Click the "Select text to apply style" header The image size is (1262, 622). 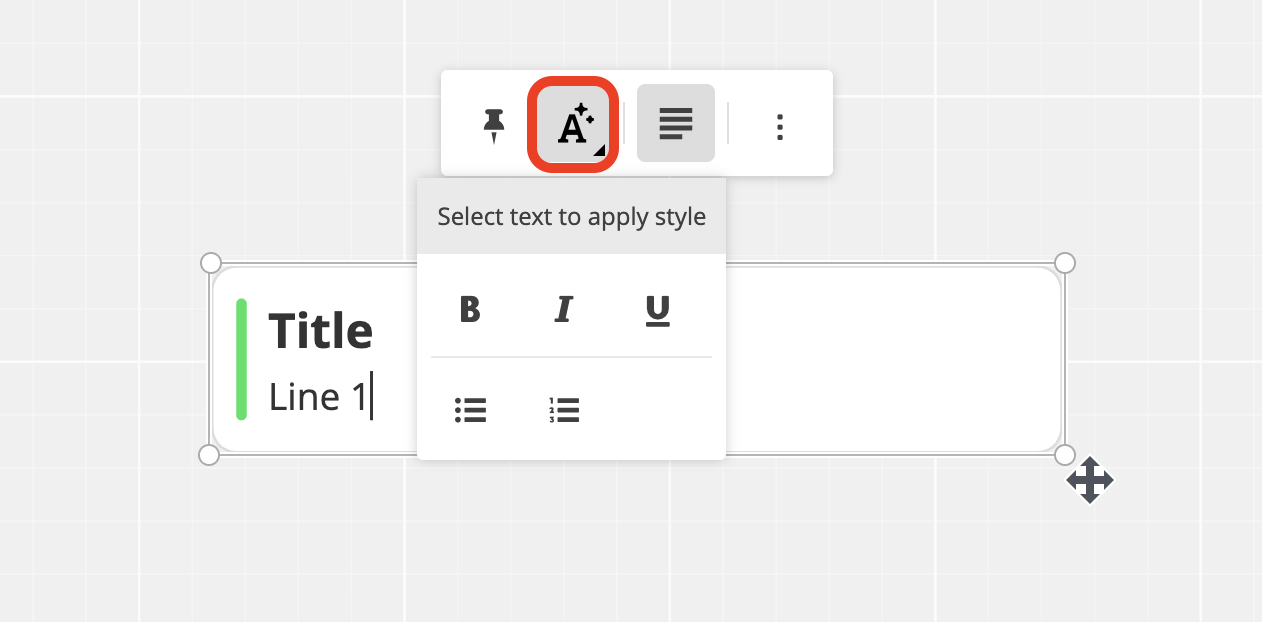[x=571, y=217]
